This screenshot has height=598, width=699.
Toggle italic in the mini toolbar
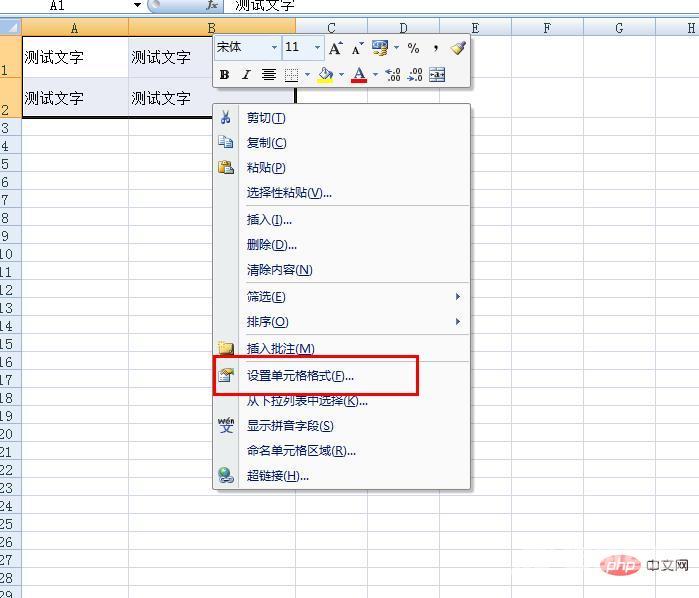245,75
